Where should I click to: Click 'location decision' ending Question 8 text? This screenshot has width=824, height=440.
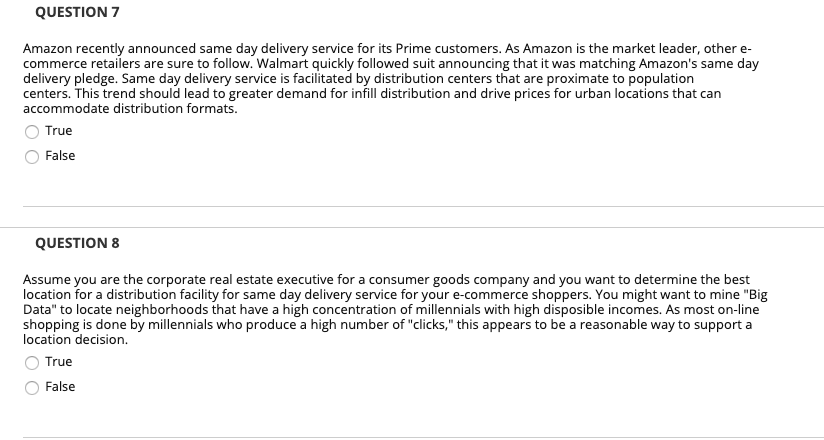(x=74, y=340)
